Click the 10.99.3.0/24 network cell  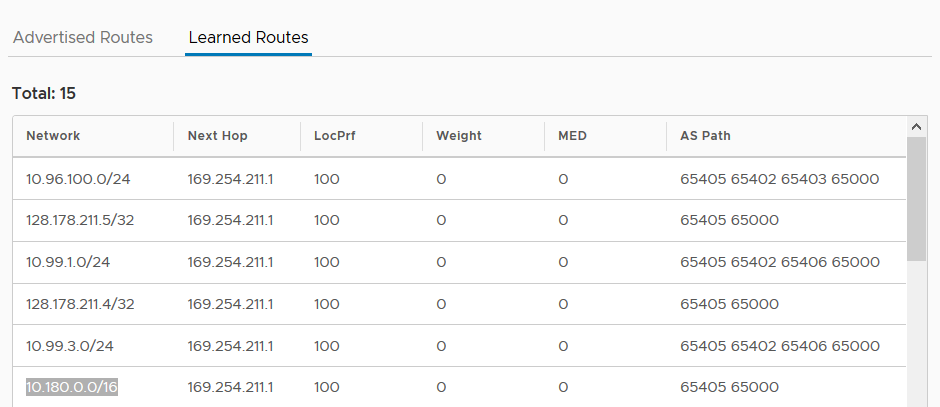click(70, 346)
